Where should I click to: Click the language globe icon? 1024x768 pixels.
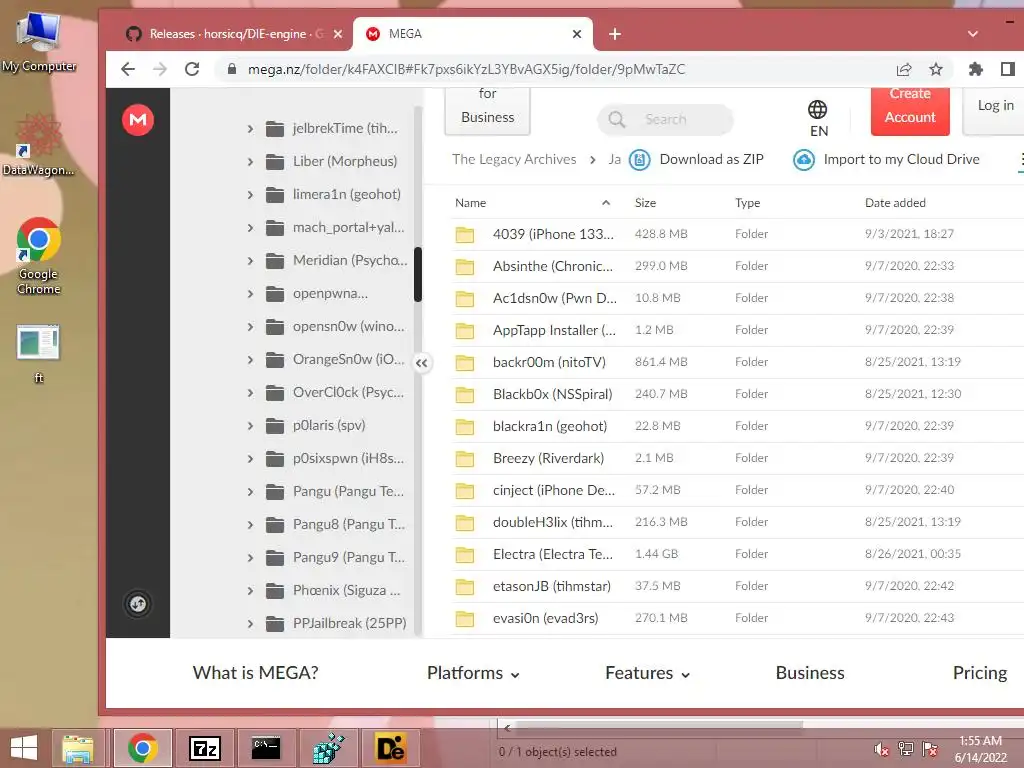point(818,109)
